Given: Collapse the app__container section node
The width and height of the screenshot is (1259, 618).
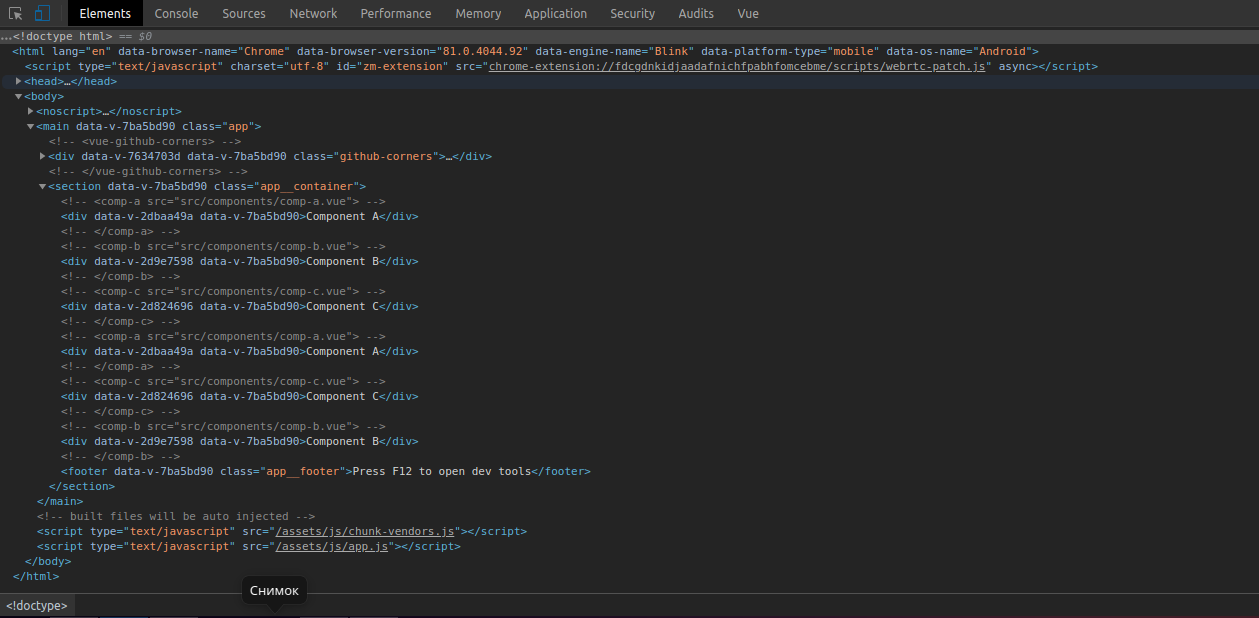Looking at the screenshot, I should click(43, 186).
